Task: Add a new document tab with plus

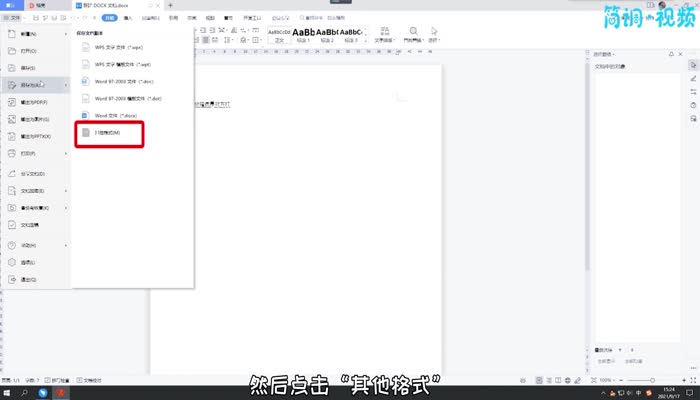Action: [x=170, y=5]
